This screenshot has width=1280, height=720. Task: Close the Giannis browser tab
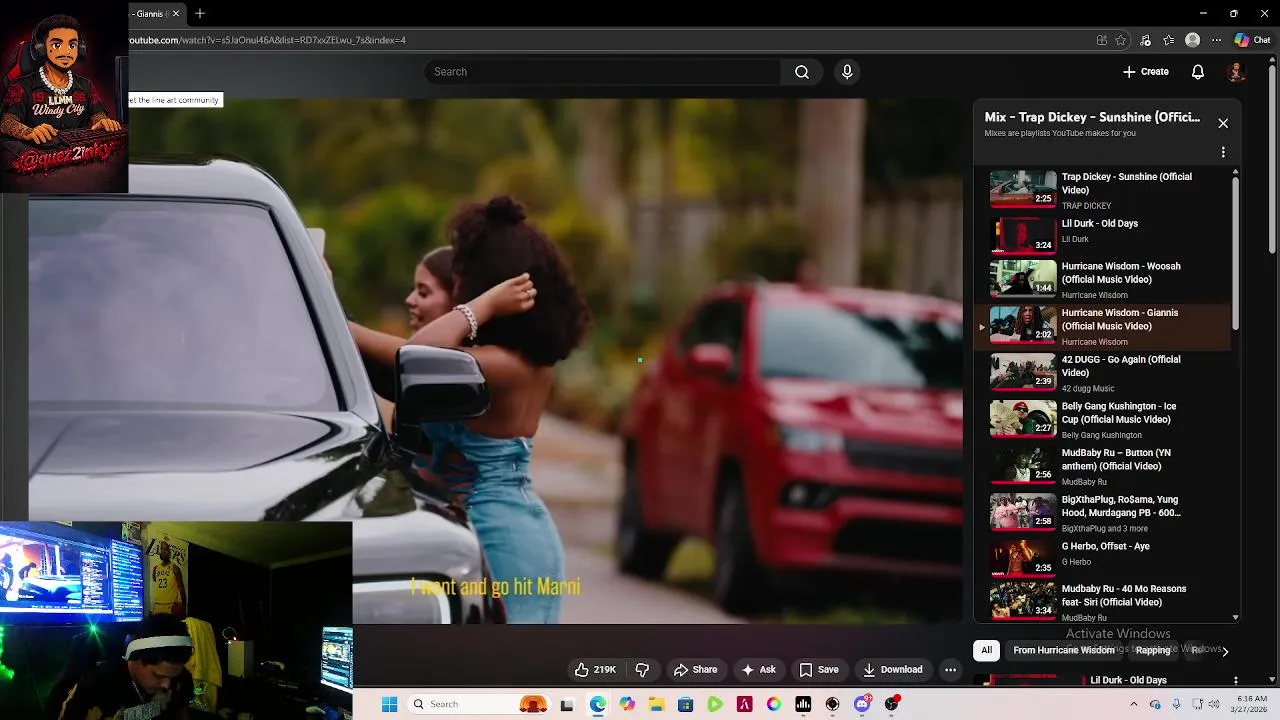pyautogui.click(x=176, y=13)
